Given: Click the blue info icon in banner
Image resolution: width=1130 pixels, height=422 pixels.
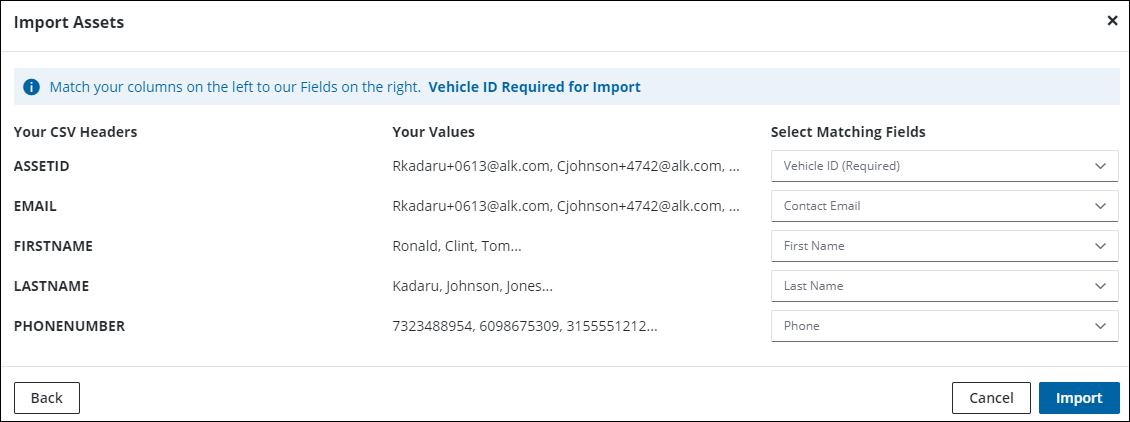Looking at the screenshot, I should [x=31, y=87].
